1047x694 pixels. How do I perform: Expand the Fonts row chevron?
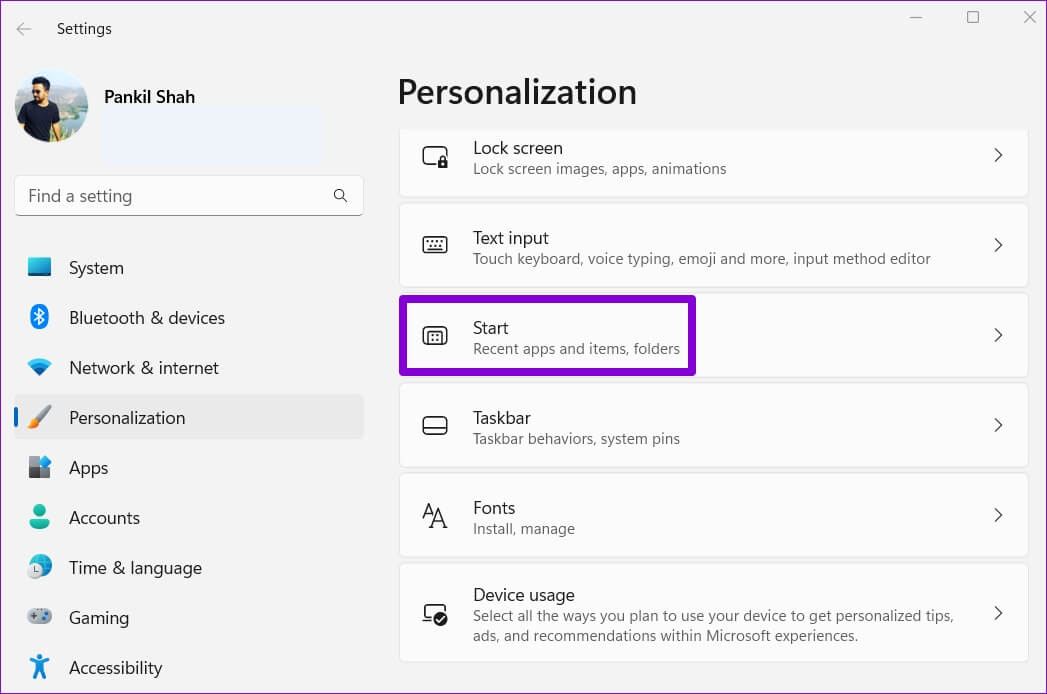(x=998, y=515)
